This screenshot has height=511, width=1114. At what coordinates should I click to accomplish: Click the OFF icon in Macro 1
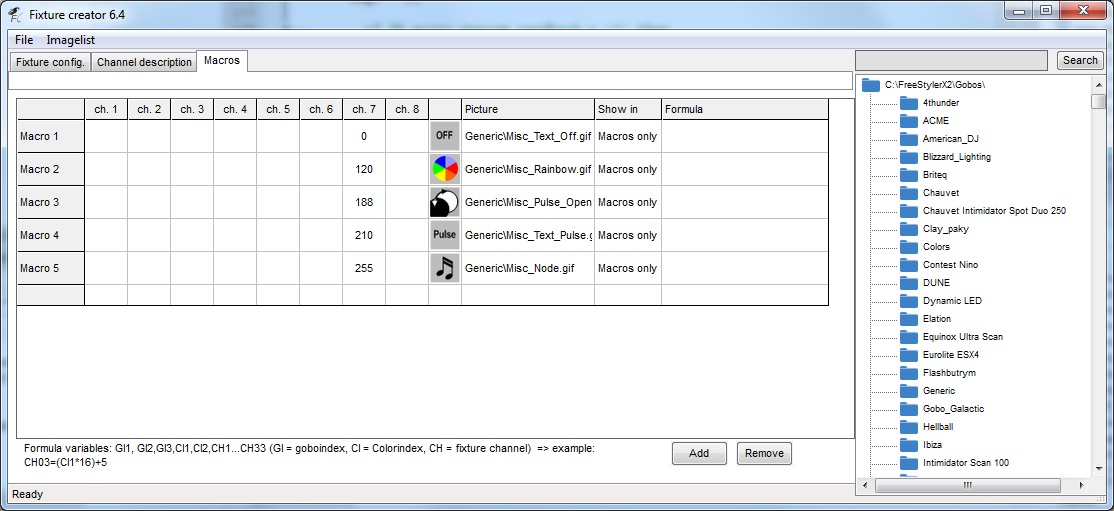445,136
